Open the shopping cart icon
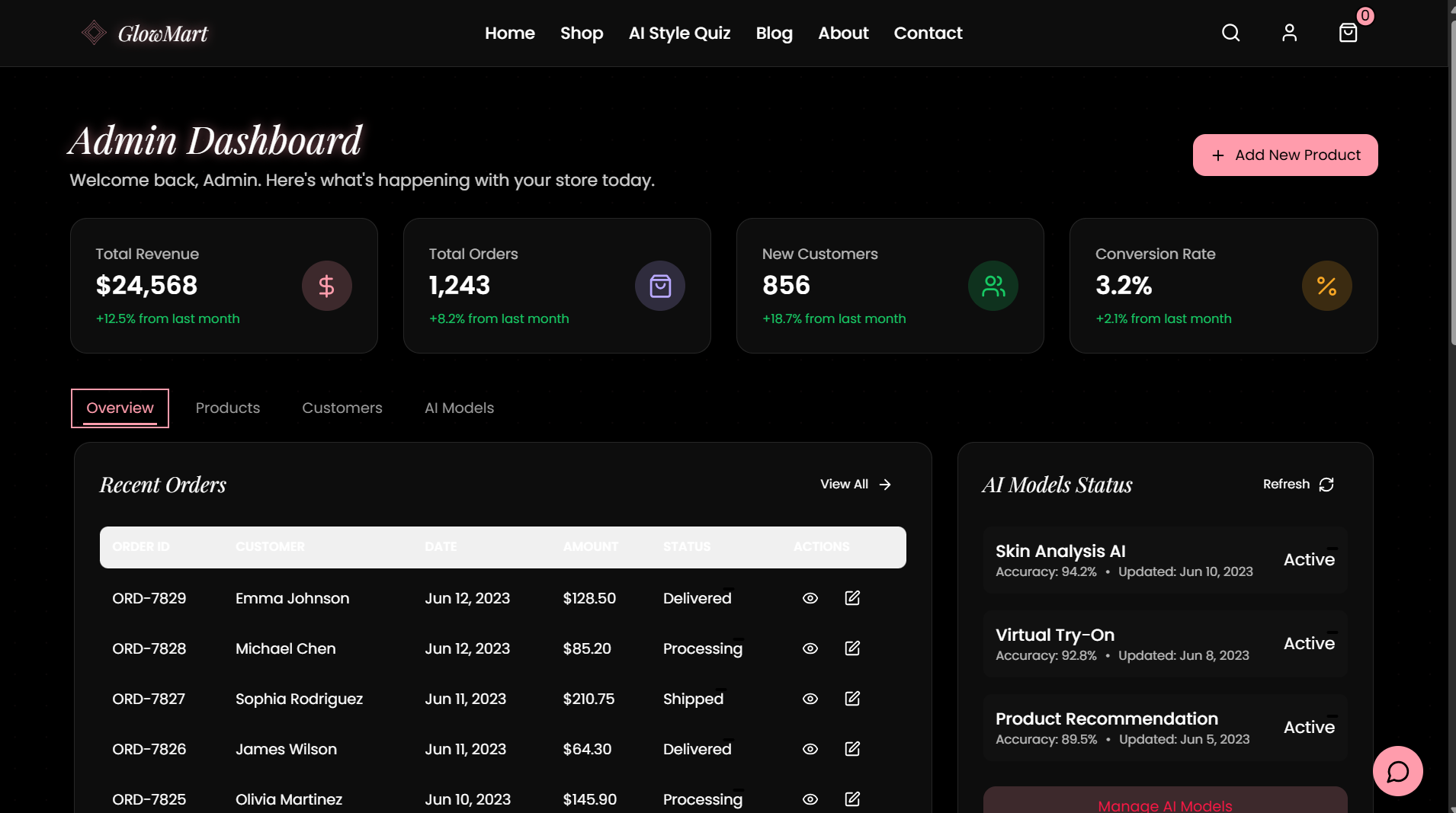Screen dimensions: 1456x813 (1348, 33)
